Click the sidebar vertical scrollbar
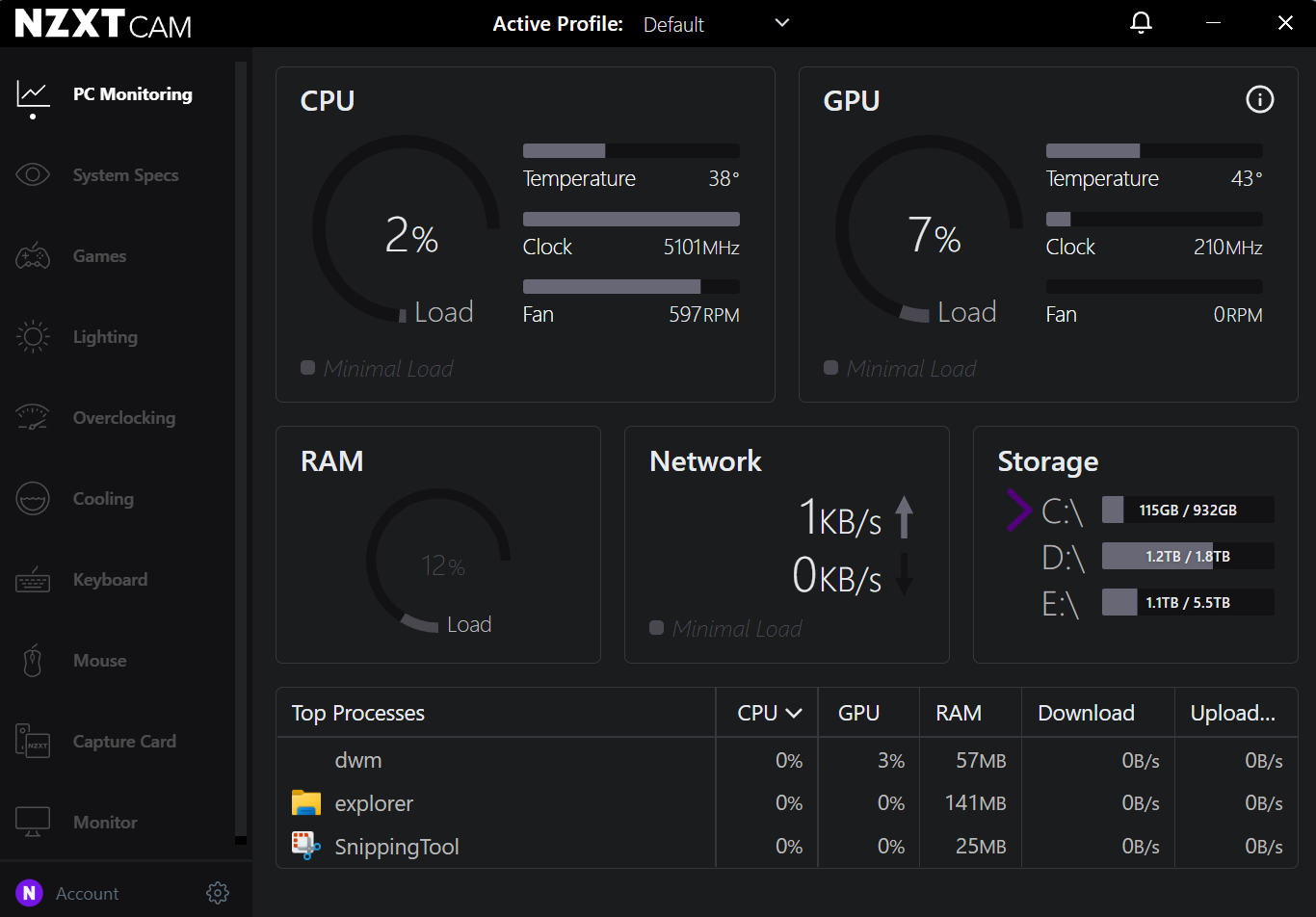The image size is (1316, 917). point(241,453)
